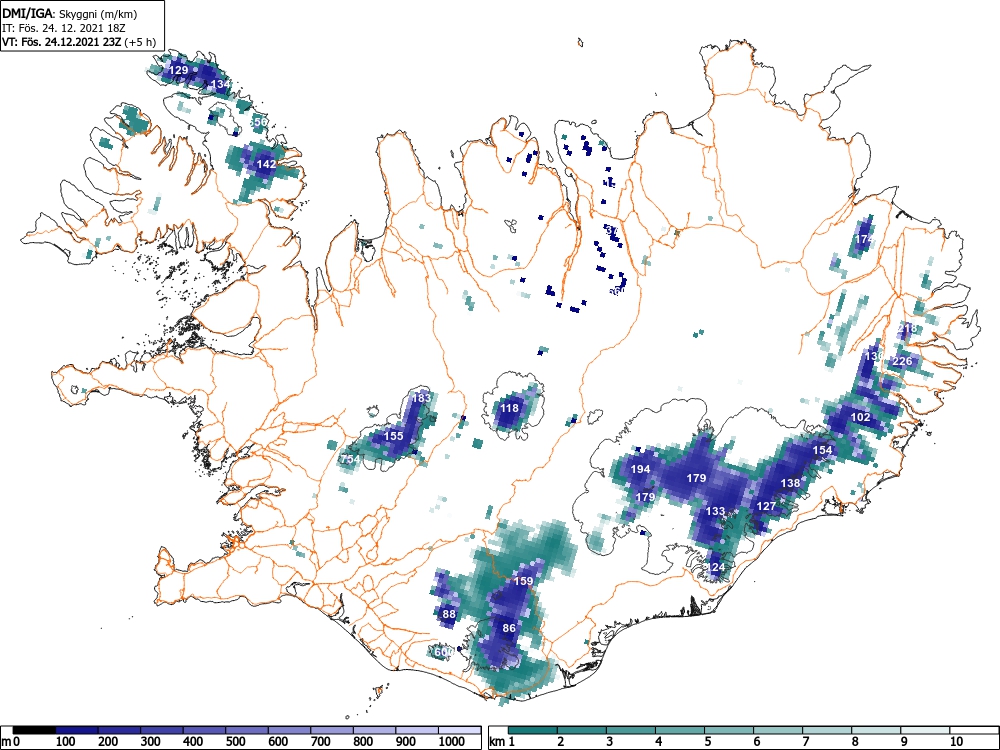Screen dimensions: 1000x750
Task: Click the 183 visibility label
Action: [421, 398]
